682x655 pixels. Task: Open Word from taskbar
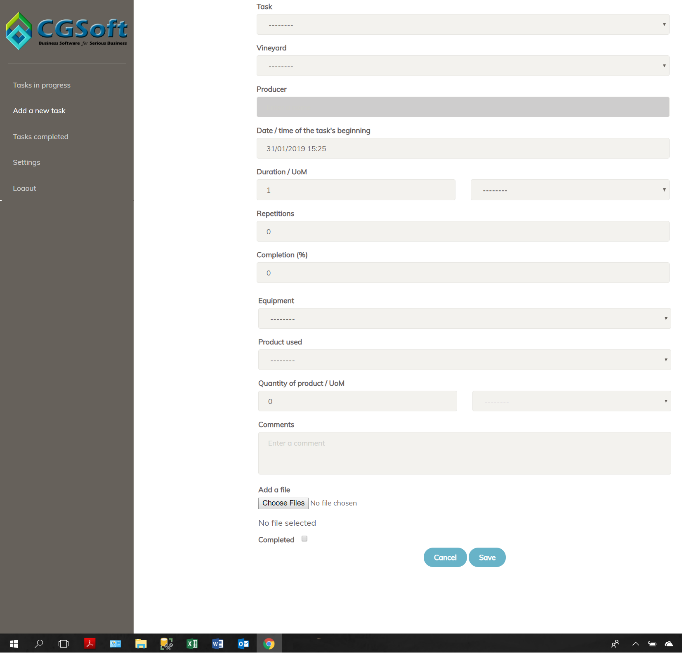coord(217,644)
